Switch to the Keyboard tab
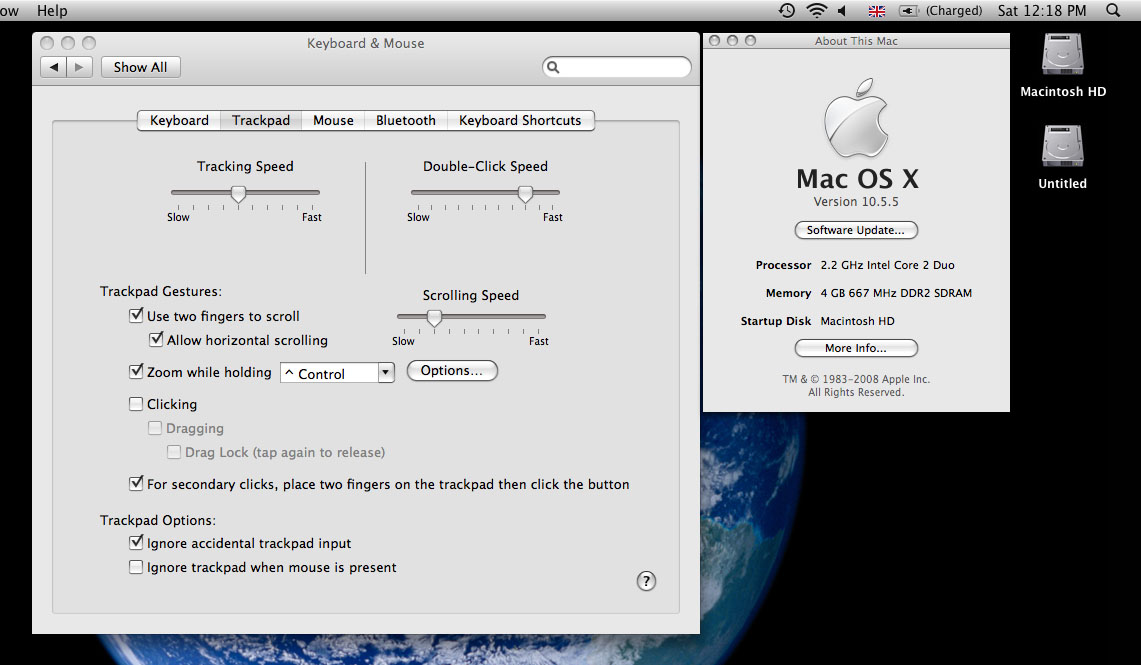Screen dimensions: 1141x665 coord(179,120)
